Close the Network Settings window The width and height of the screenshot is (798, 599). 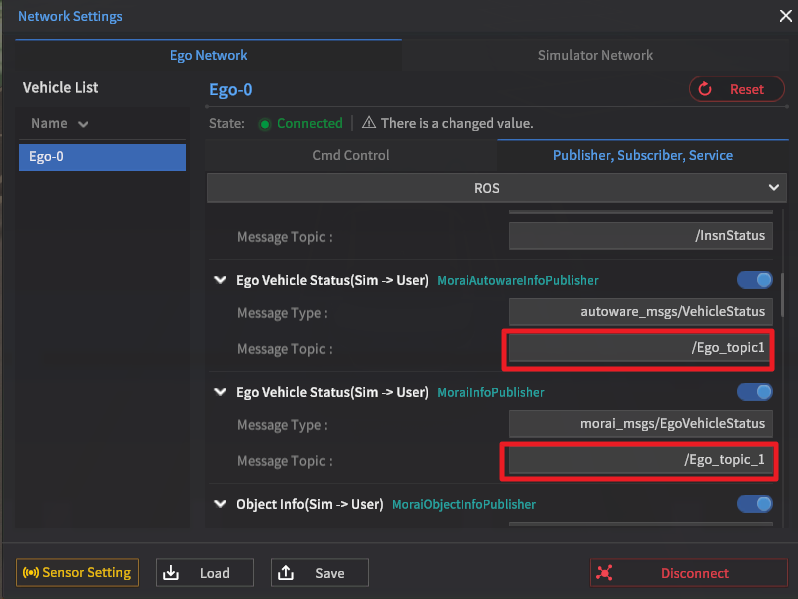coord(785,15)
